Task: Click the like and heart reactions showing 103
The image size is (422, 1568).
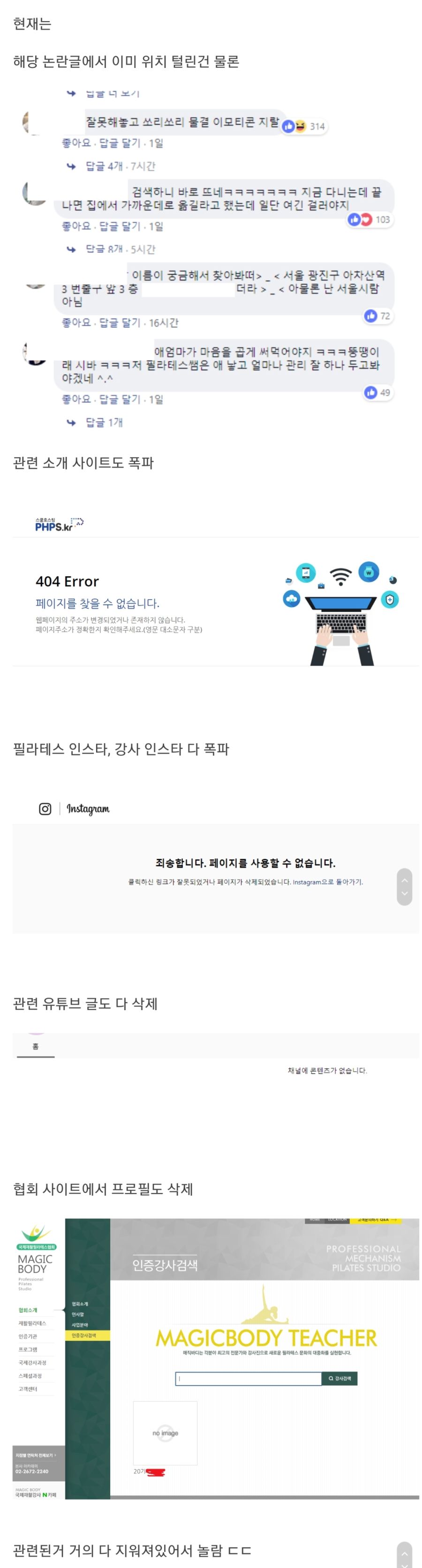Action: (x=369, y=219)
